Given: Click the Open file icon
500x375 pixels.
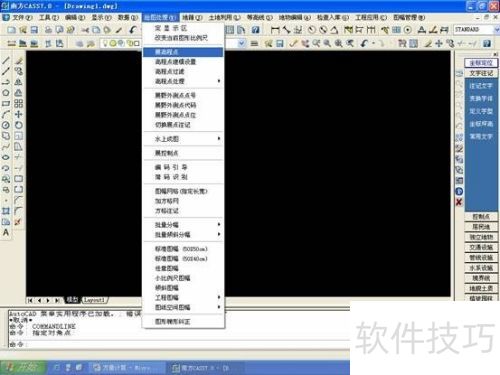Looking at the screenshot, I should [x=23, y=30].
